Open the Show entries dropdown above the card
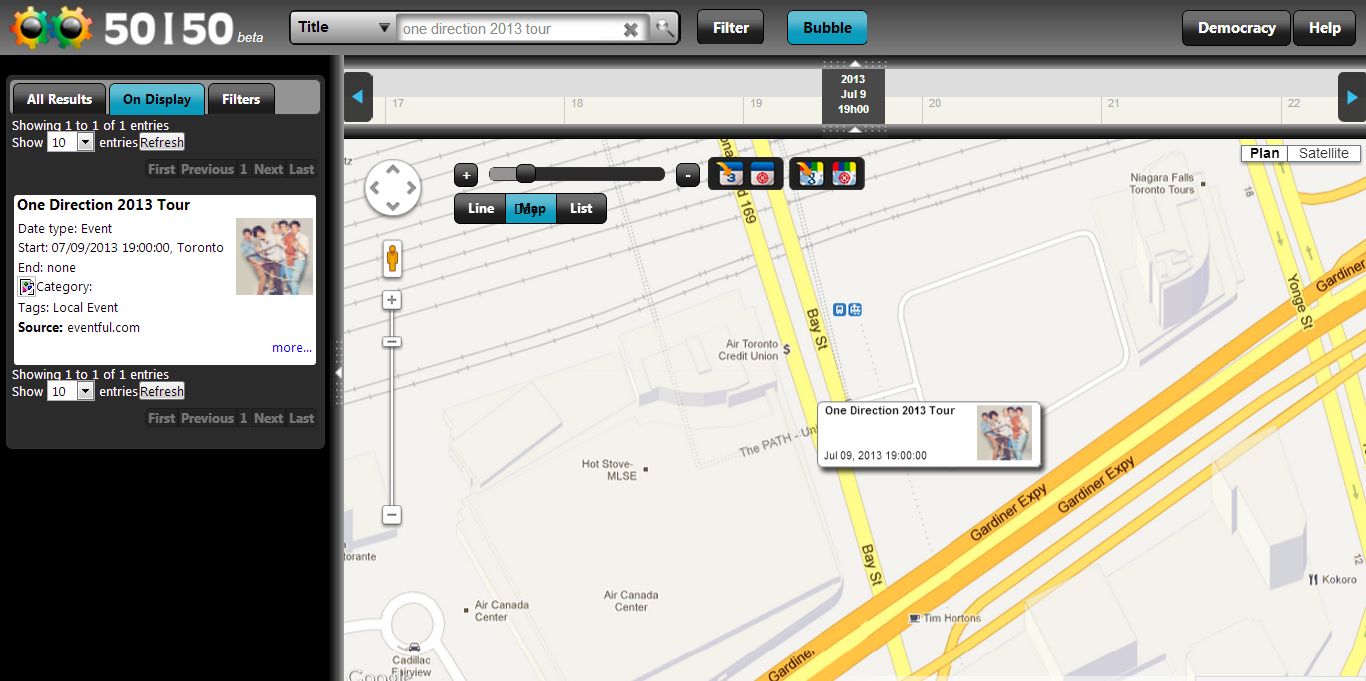The height and width of the screenshot is (681, 1366). click(x=71, y=142)
